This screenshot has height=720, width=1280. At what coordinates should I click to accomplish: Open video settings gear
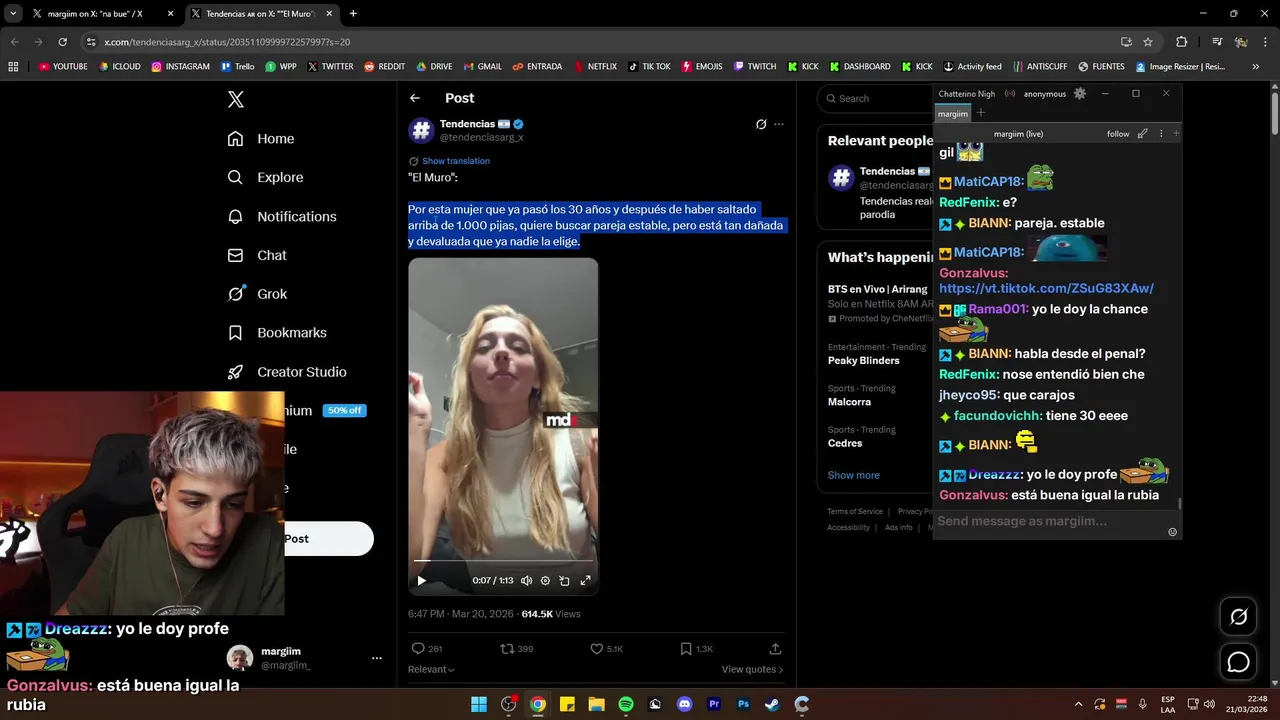pyautogui.click(x=545, y=580)
